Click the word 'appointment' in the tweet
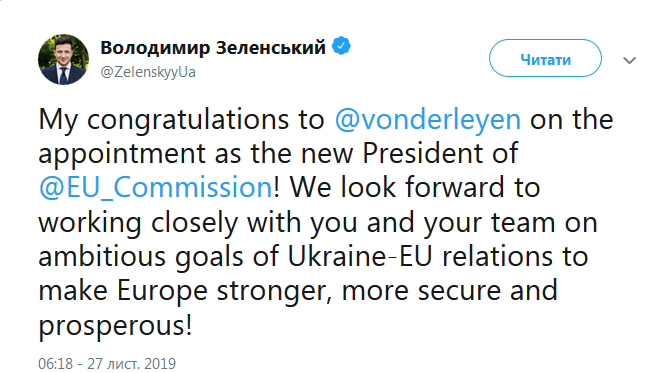The height and width of the screenshot is (373, 672). (122, 153)
